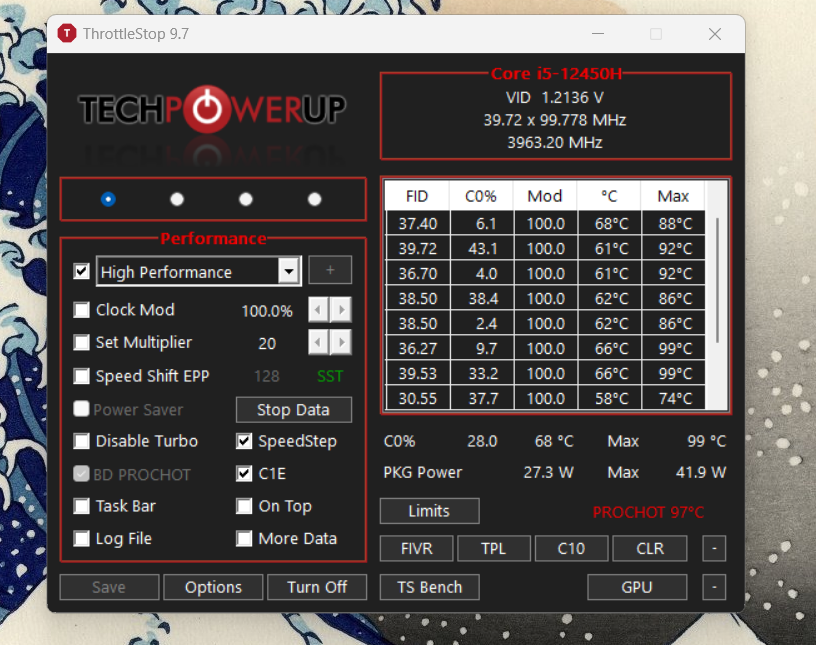The height and width of the screenshot is (645, 816).
Task: Click the Stop Data button
Action: tap(294, 410)
